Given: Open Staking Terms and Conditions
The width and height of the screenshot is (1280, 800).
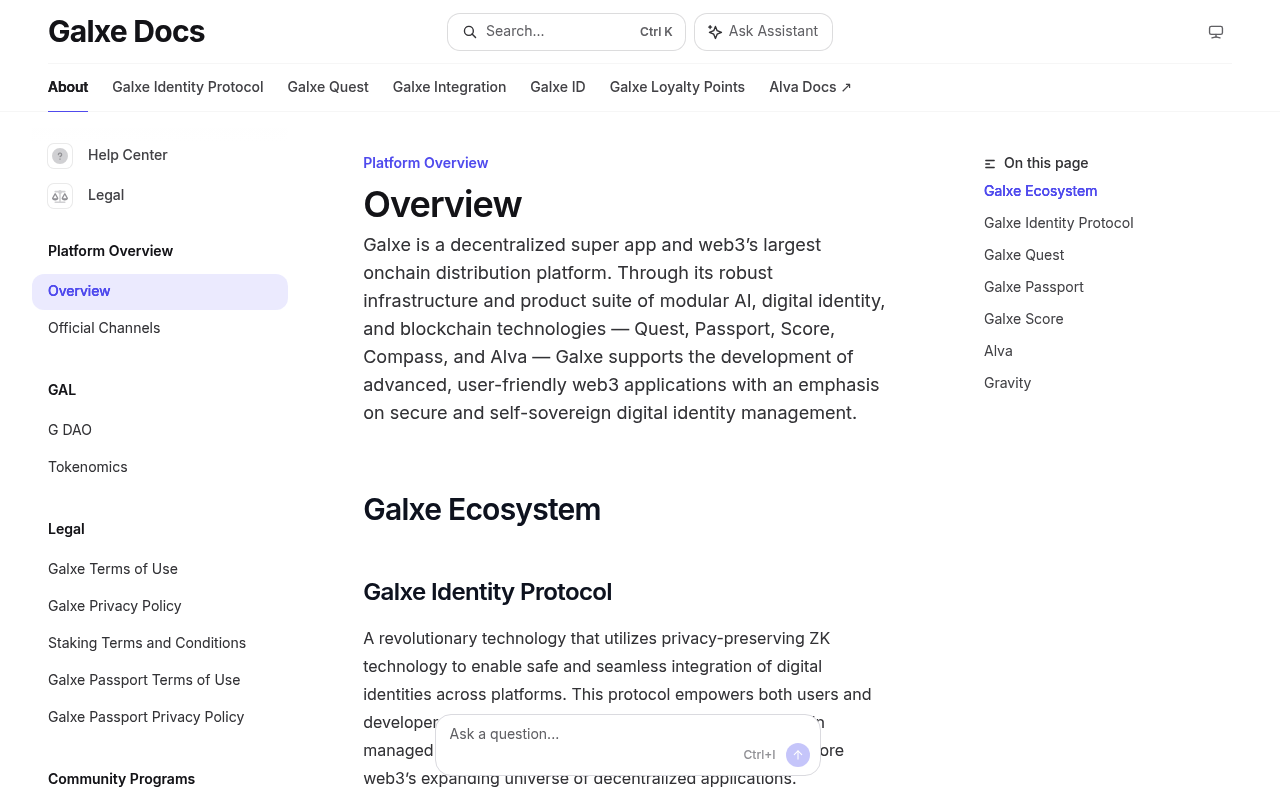Looking at the screenshot, I should point(147,643).
